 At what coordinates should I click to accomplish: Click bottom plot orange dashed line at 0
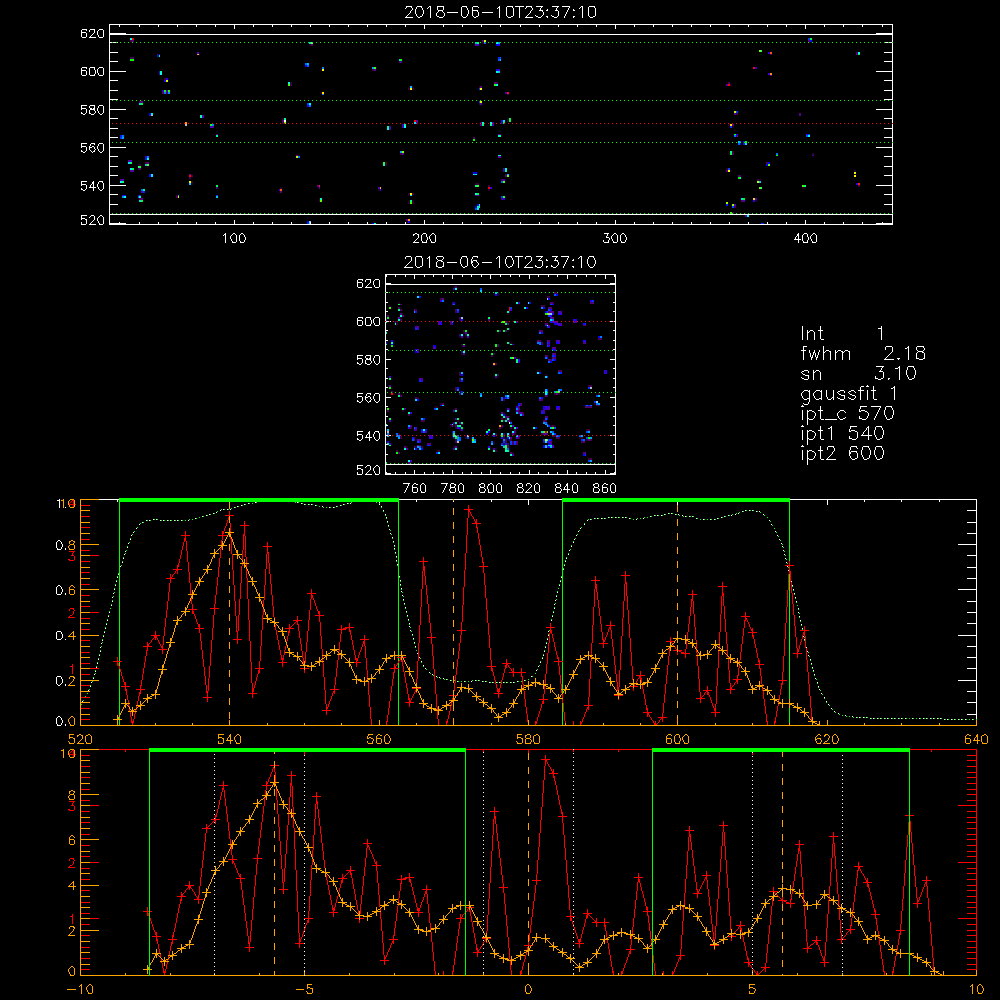[x=528, y=863]
